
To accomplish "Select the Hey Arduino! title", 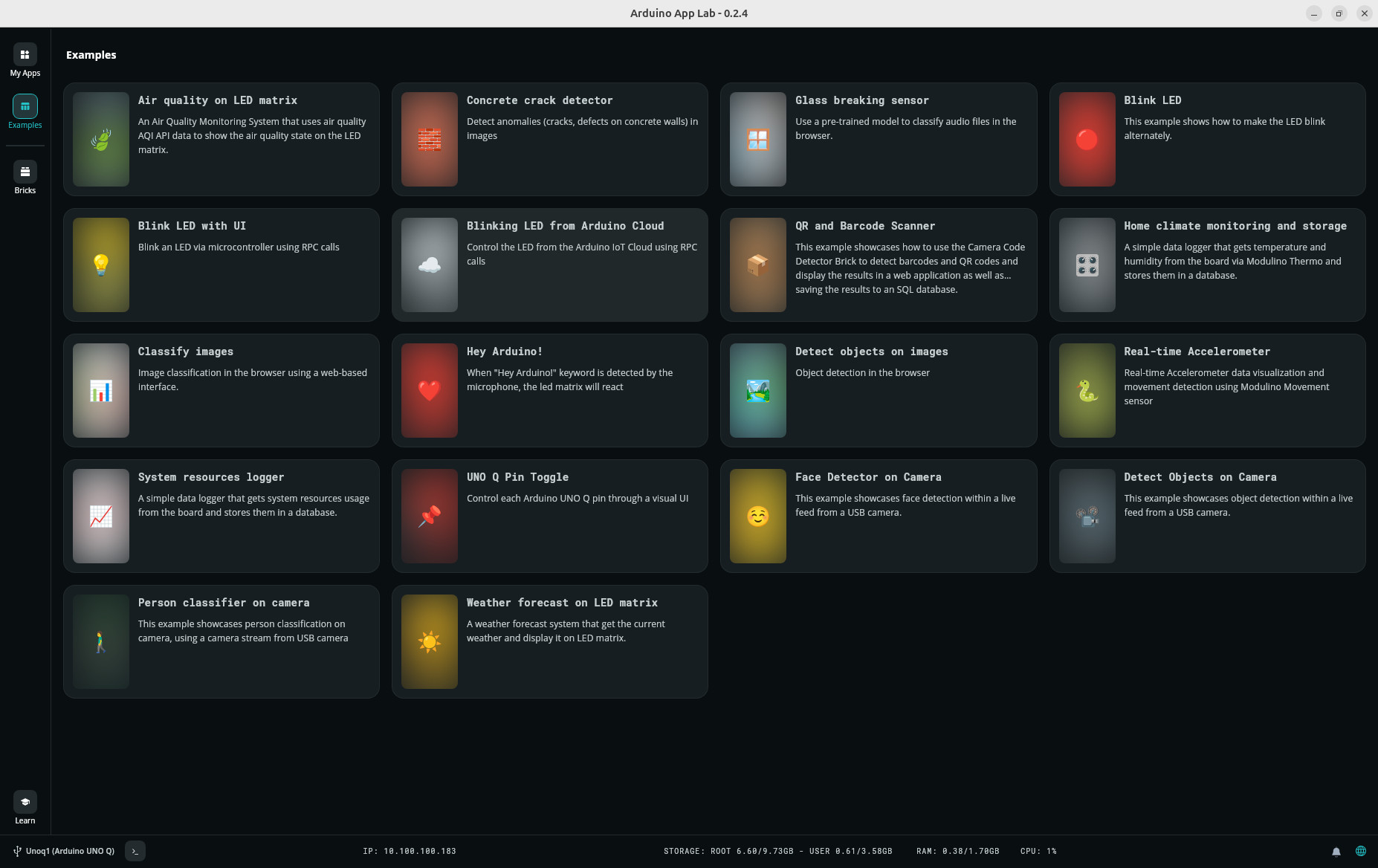I will [505, 352].
